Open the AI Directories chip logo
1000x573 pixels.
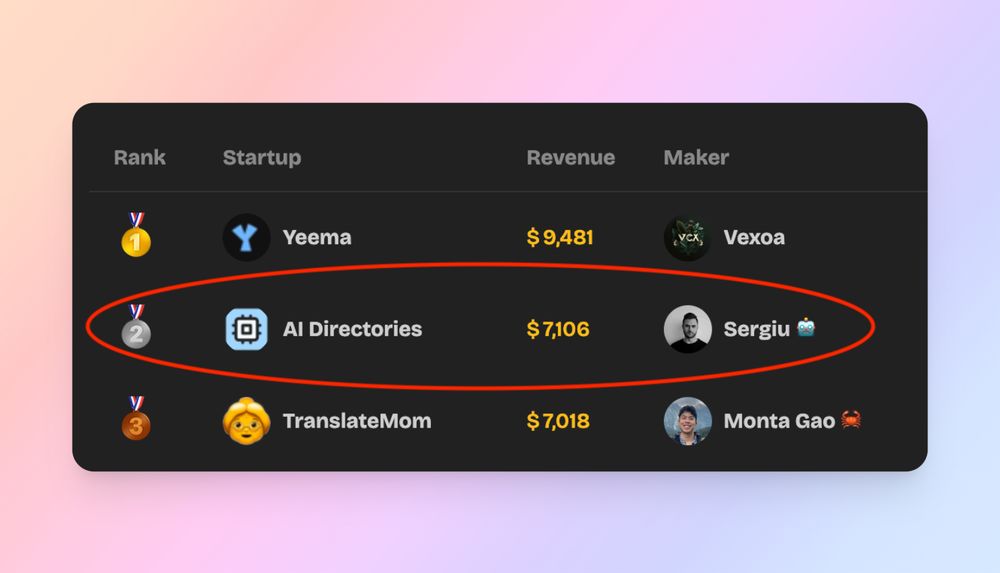click(246, 329)
